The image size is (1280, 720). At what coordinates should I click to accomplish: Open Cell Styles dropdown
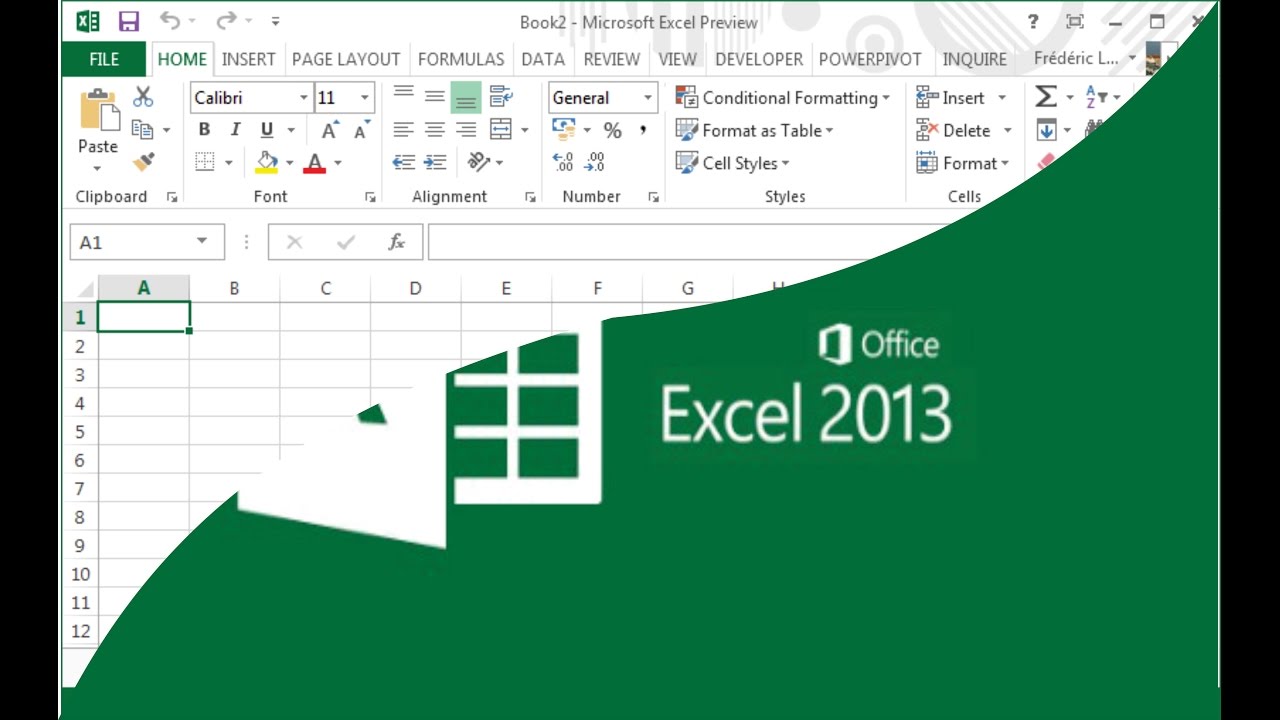tap(733, 163)
